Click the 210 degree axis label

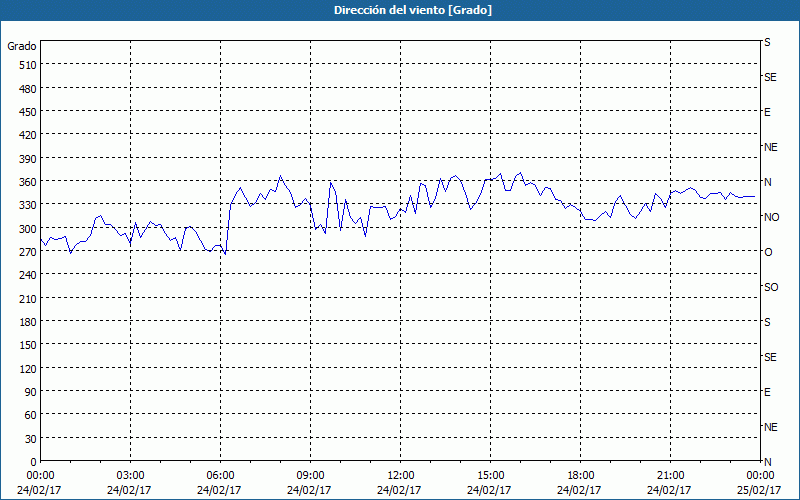tap(28, 299)
